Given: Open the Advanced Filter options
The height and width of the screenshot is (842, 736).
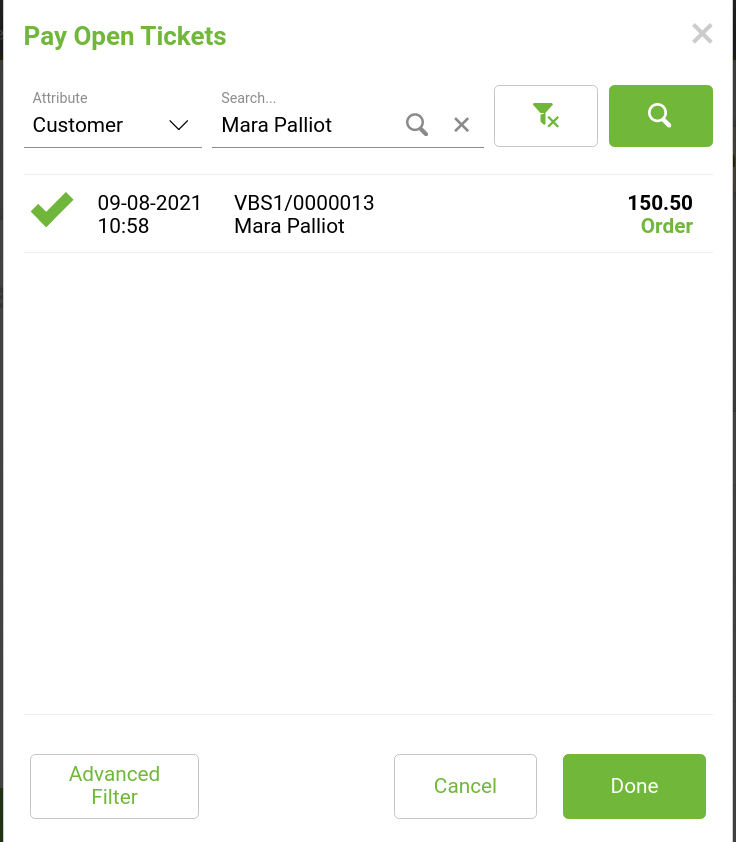Looking at the screenshot, I should (115, 786).
